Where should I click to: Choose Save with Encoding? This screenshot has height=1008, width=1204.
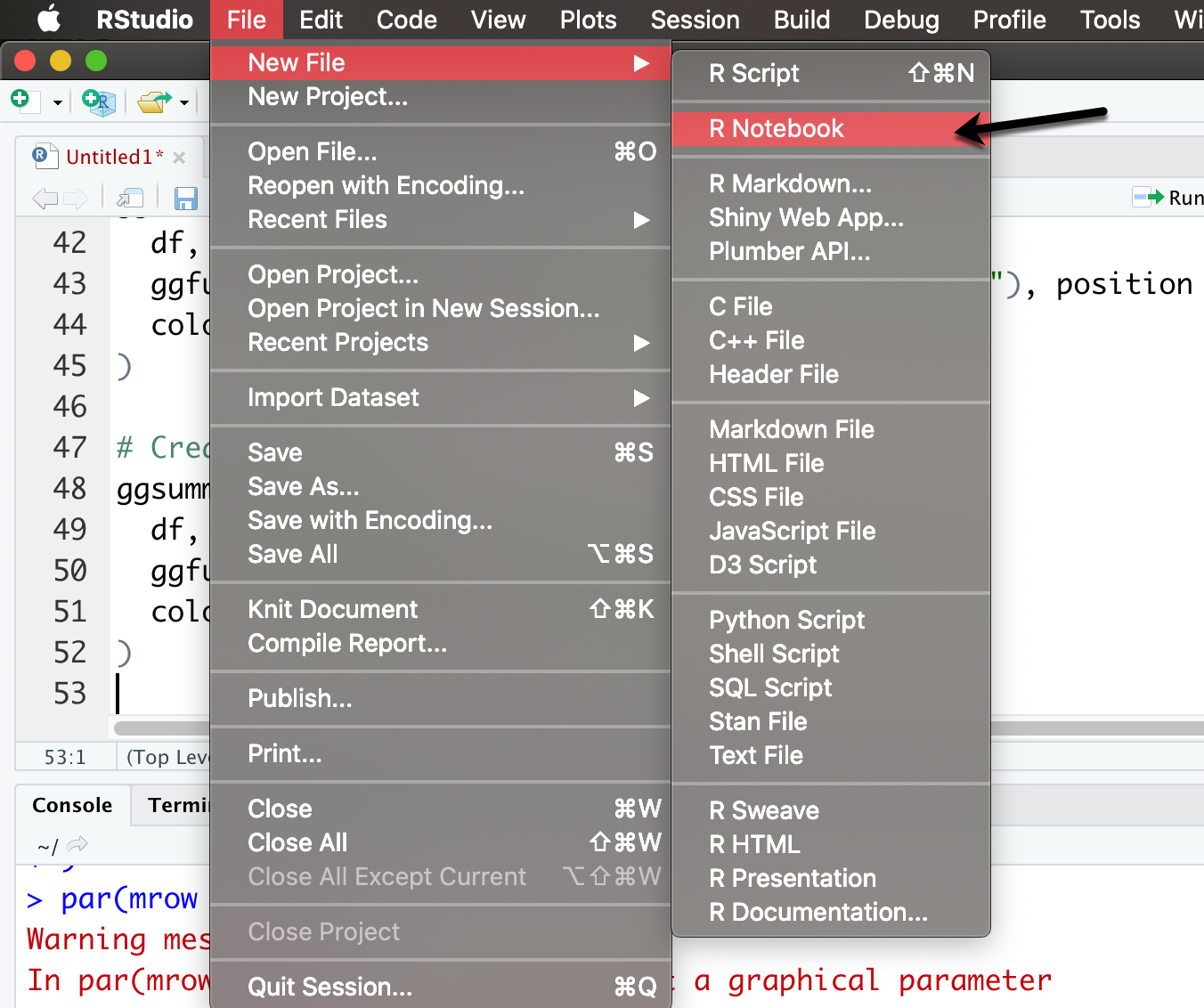point(440,520)
